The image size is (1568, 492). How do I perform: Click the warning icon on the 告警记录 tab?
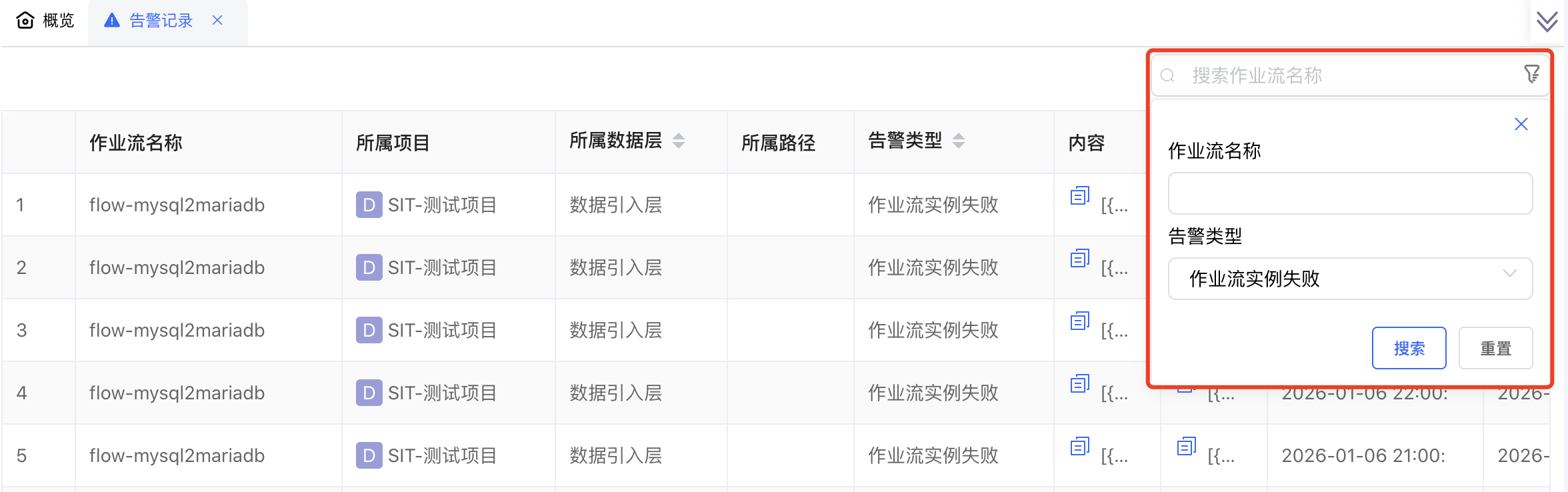point(111,20)
